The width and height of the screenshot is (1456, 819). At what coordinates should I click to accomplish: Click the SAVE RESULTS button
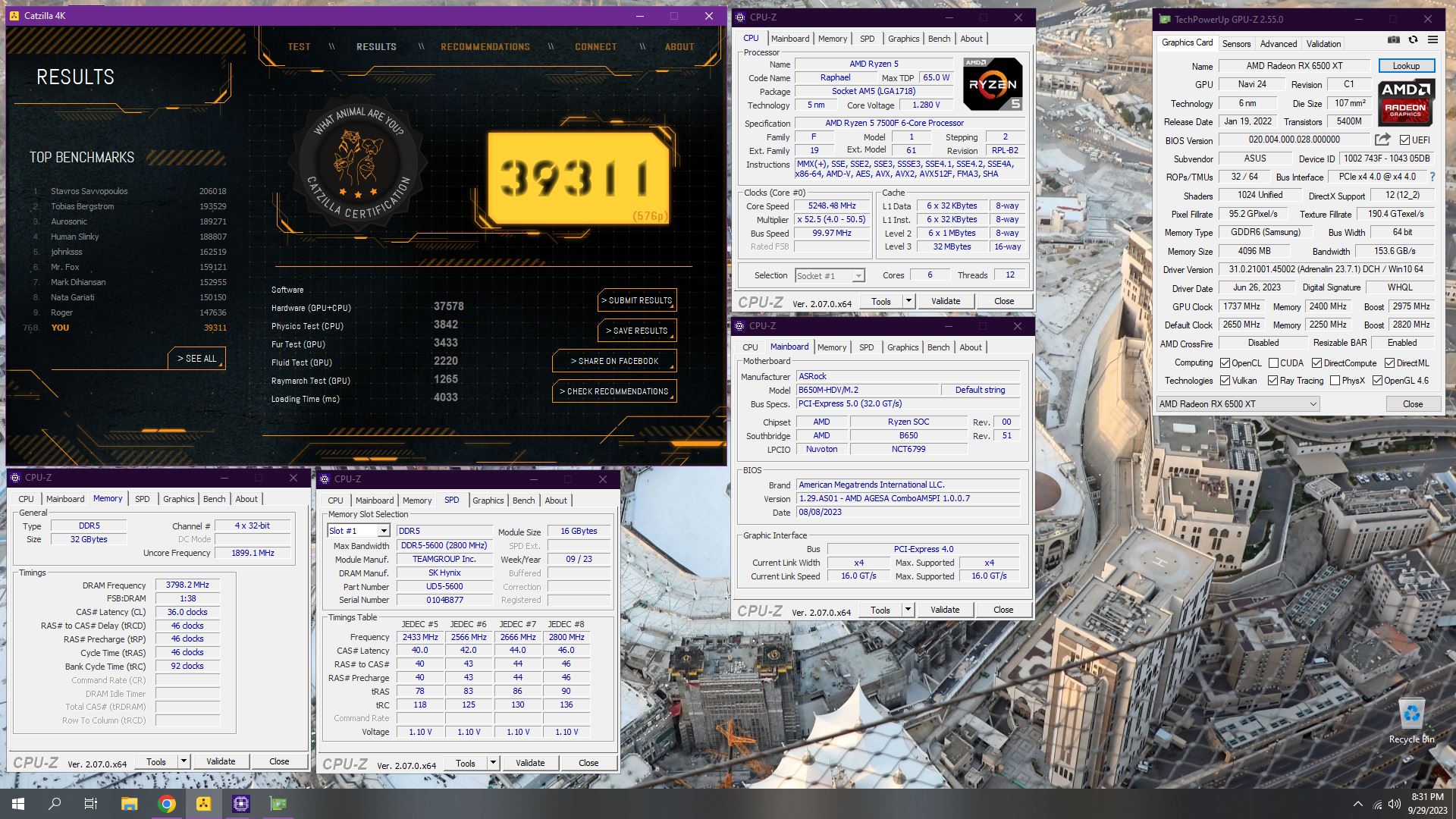pos(637,331)
